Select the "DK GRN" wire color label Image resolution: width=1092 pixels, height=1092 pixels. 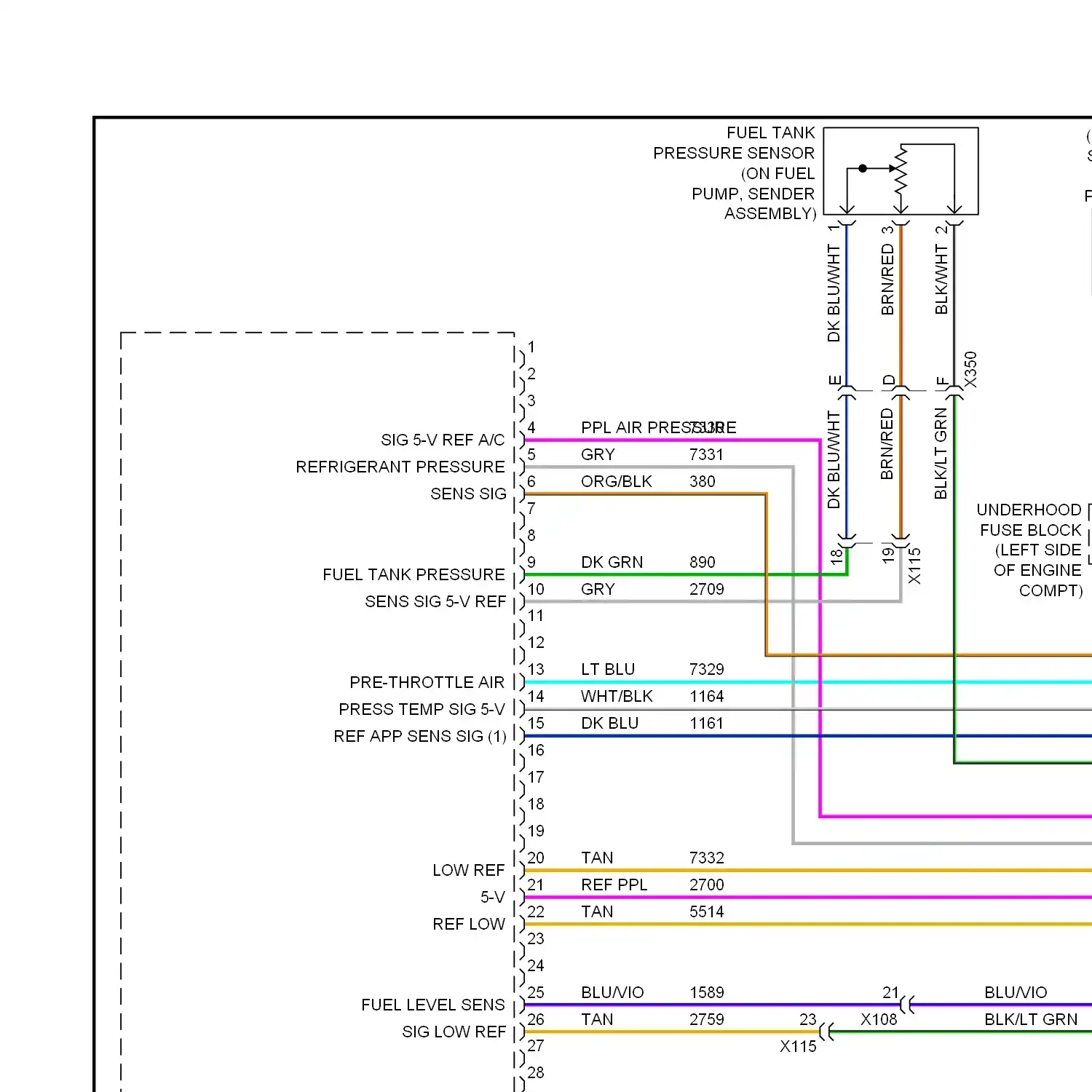[x=612, y=562]
